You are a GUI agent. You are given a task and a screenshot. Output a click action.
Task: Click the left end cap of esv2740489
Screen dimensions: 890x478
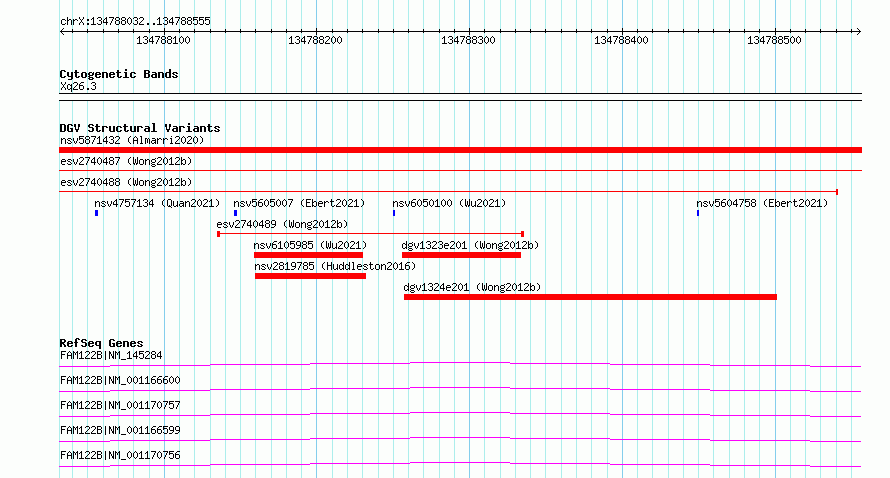click(219, 234)
